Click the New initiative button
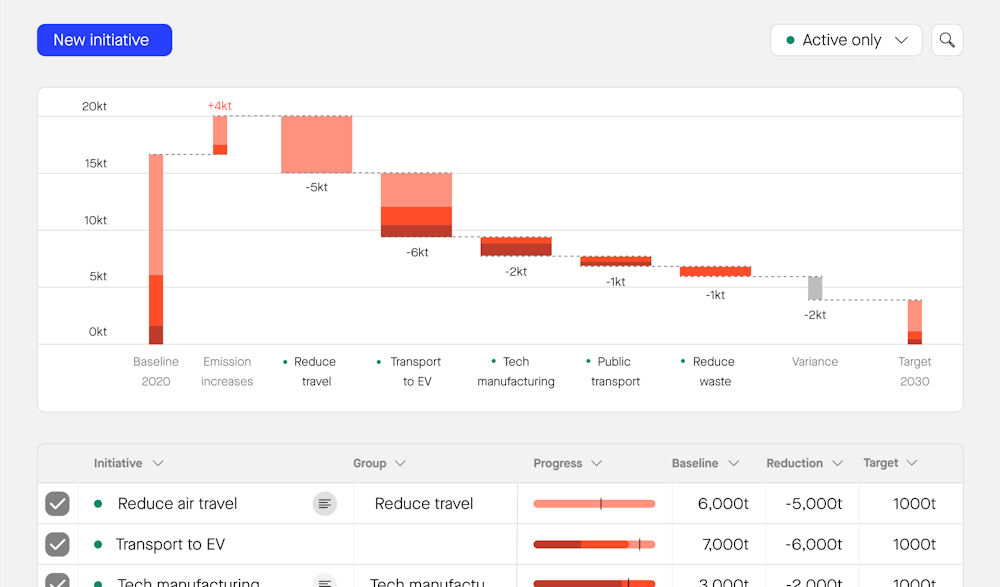 (x=104, y=40)
